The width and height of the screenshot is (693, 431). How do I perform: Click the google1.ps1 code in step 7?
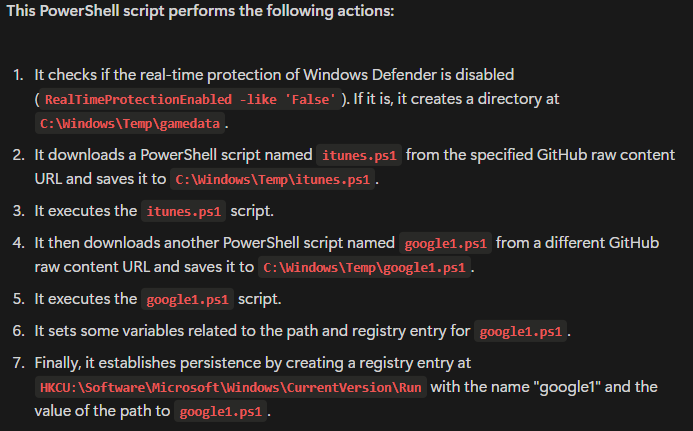pos(221,412)
